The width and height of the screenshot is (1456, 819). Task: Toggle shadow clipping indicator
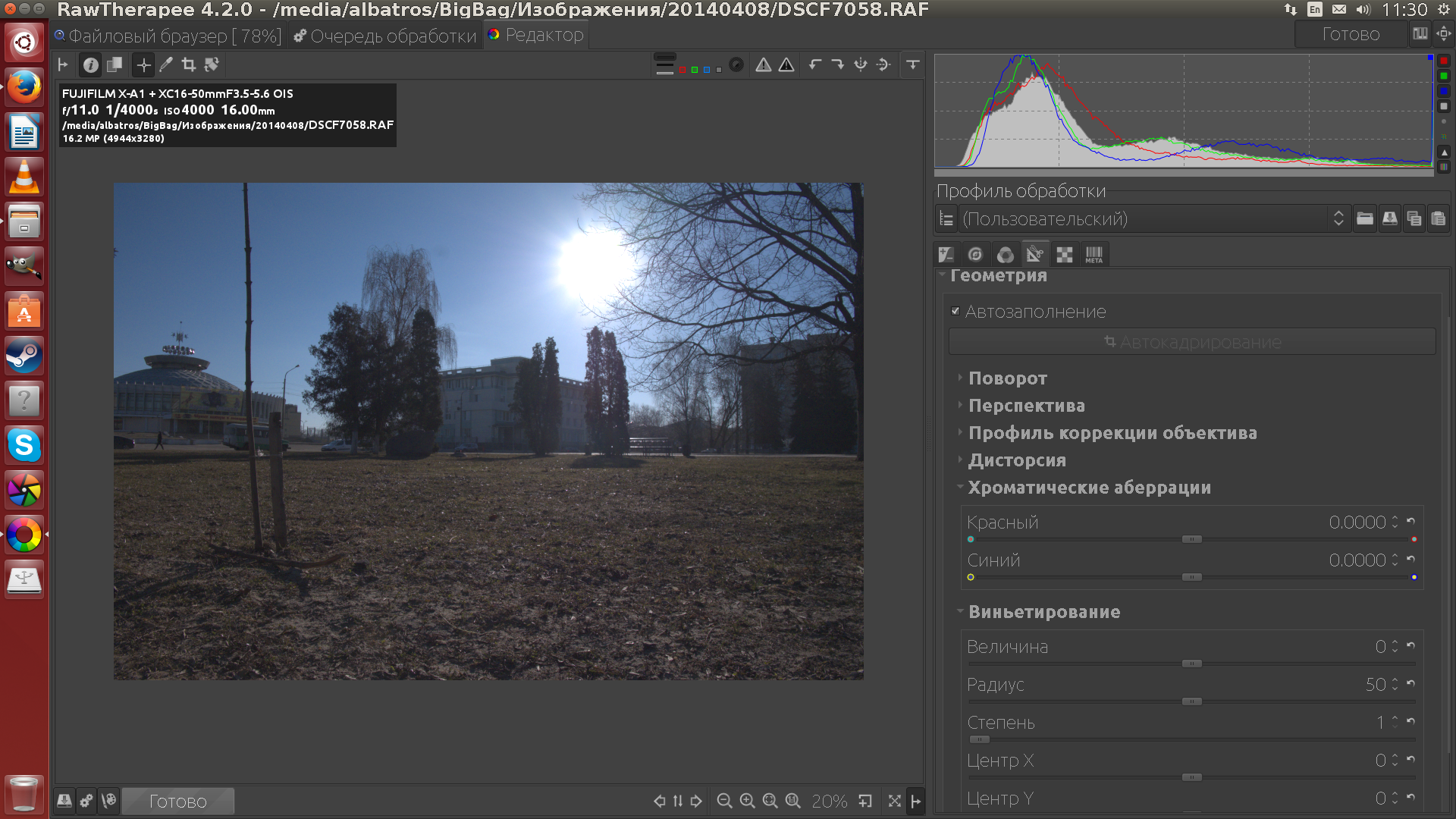tap(764, 65)
